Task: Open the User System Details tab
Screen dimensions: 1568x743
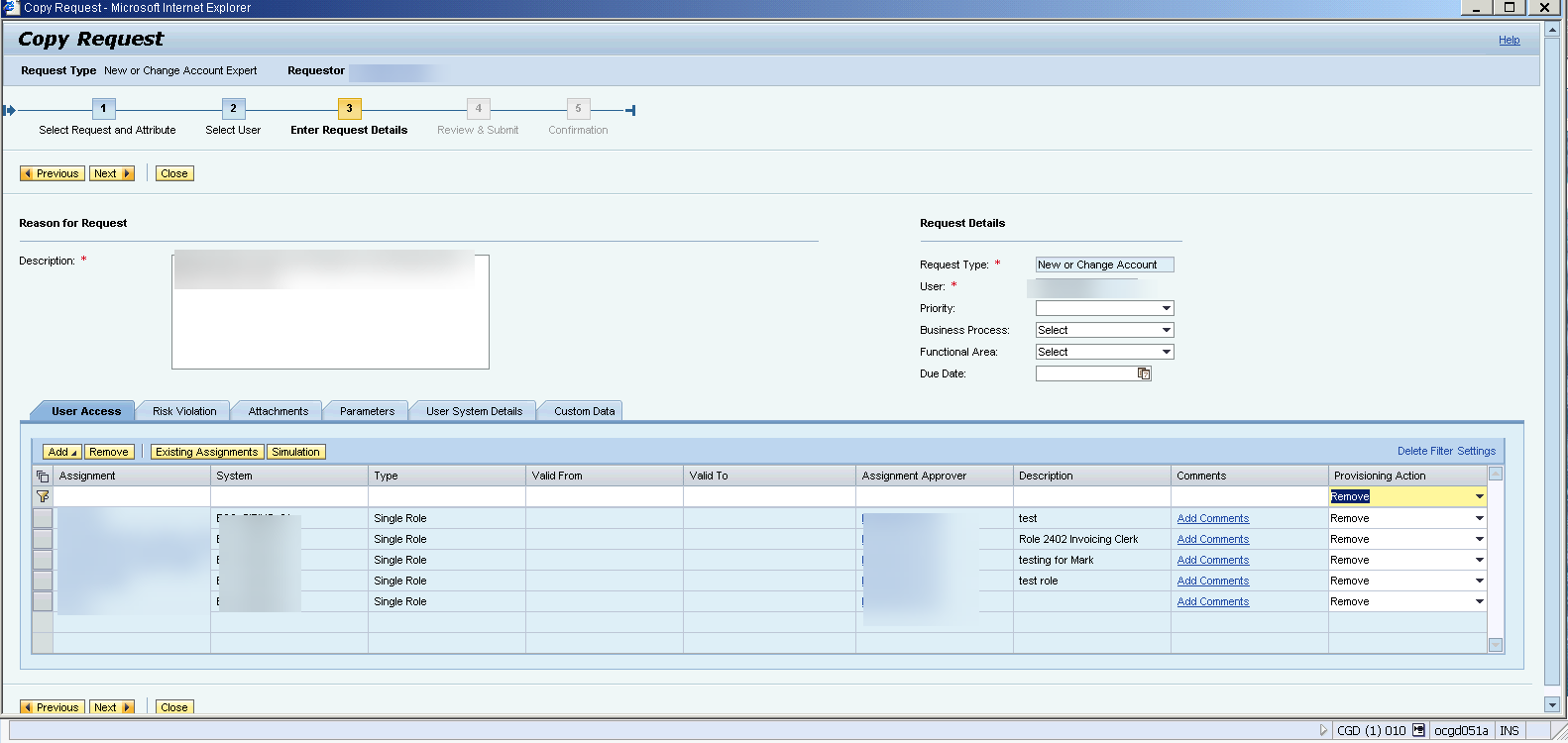Action: pyautogui.click(x=474, y=411)
